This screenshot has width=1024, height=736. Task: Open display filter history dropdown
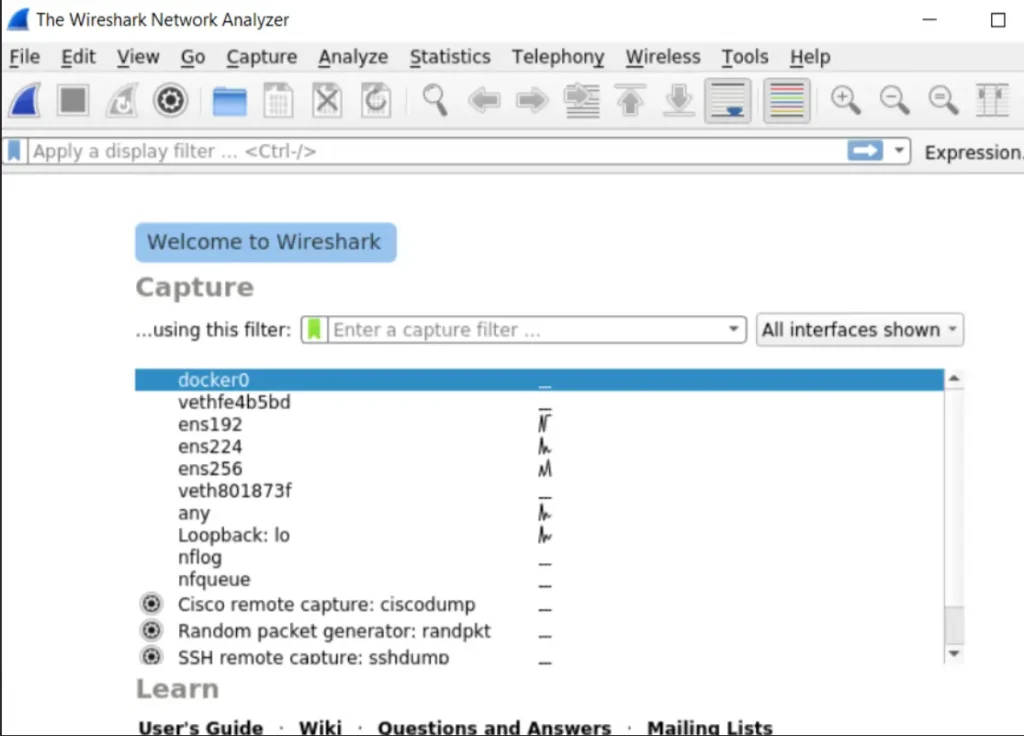[x=899, y=151]
